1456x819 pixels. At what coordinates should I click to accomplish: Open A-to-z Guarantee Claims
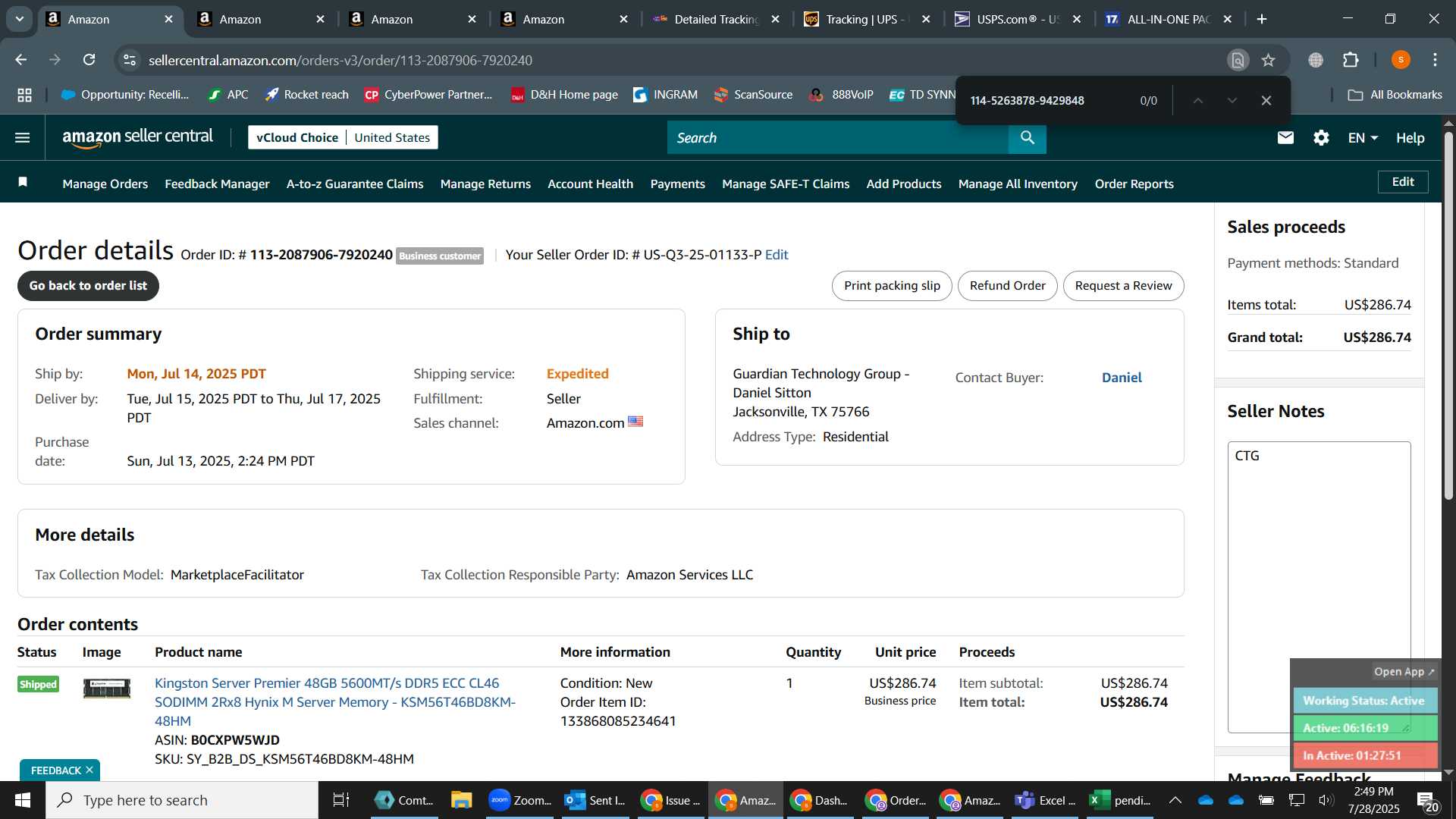pyautogui.click(x=355, y=184)
